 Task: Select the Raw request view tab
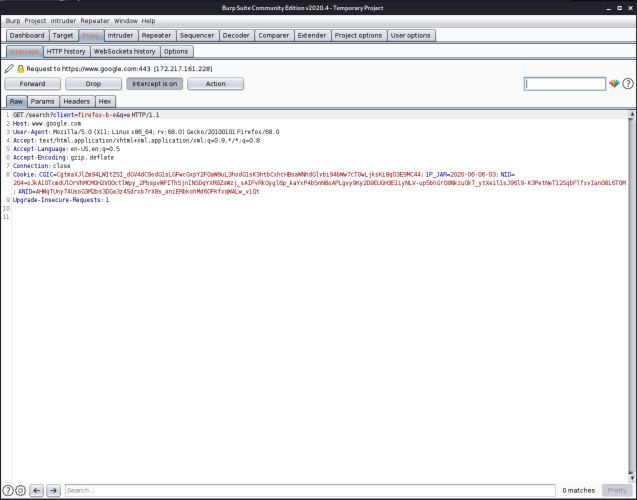[x=16, y=102]
